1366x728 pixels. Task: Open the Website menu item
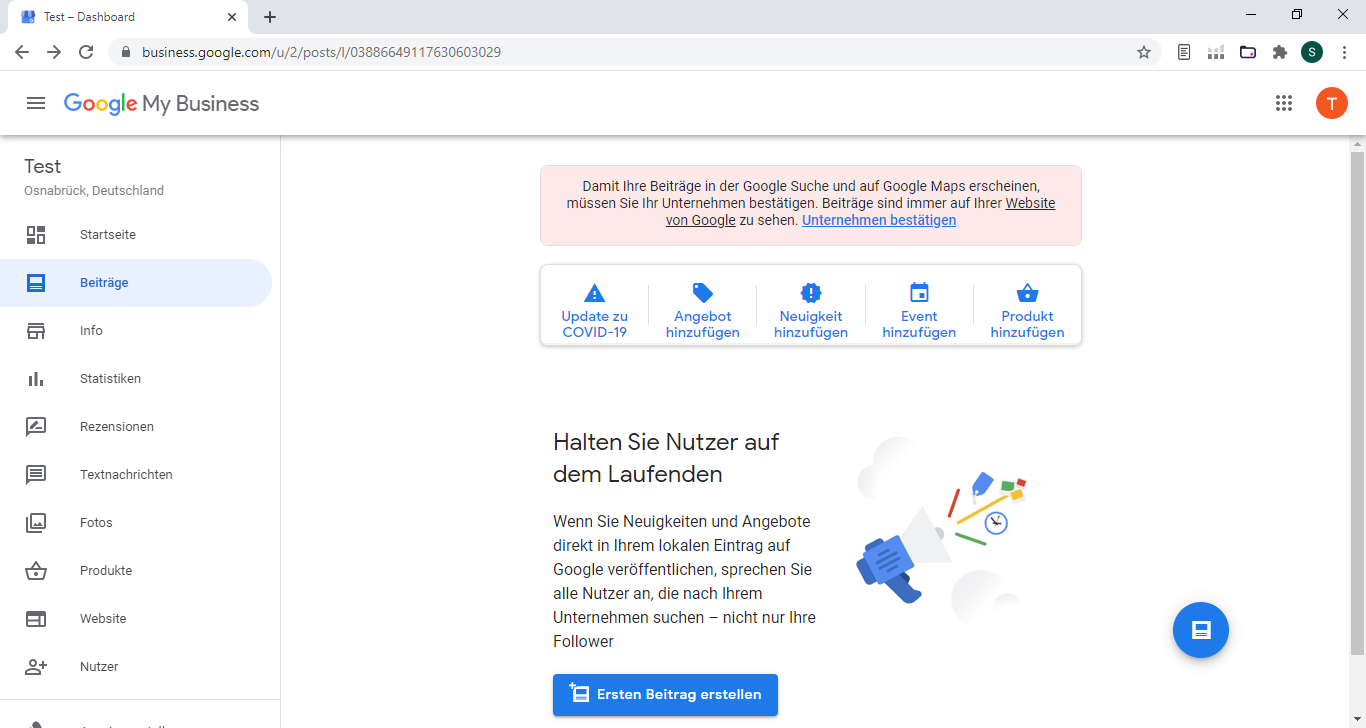136,619
